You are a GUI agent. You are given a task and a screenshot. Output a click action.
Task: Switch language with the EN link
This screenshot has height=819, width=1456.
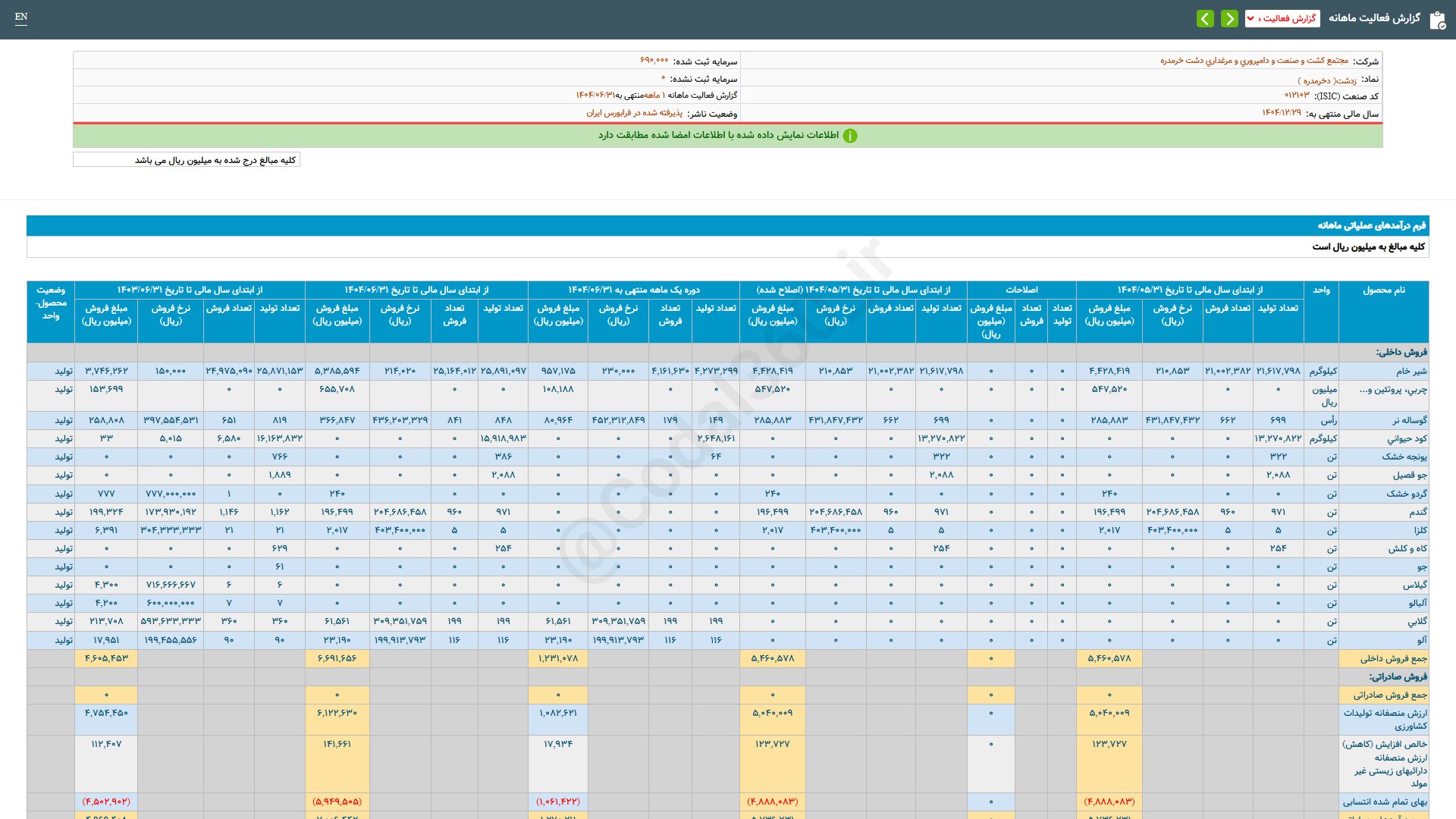tap(21, 17)
